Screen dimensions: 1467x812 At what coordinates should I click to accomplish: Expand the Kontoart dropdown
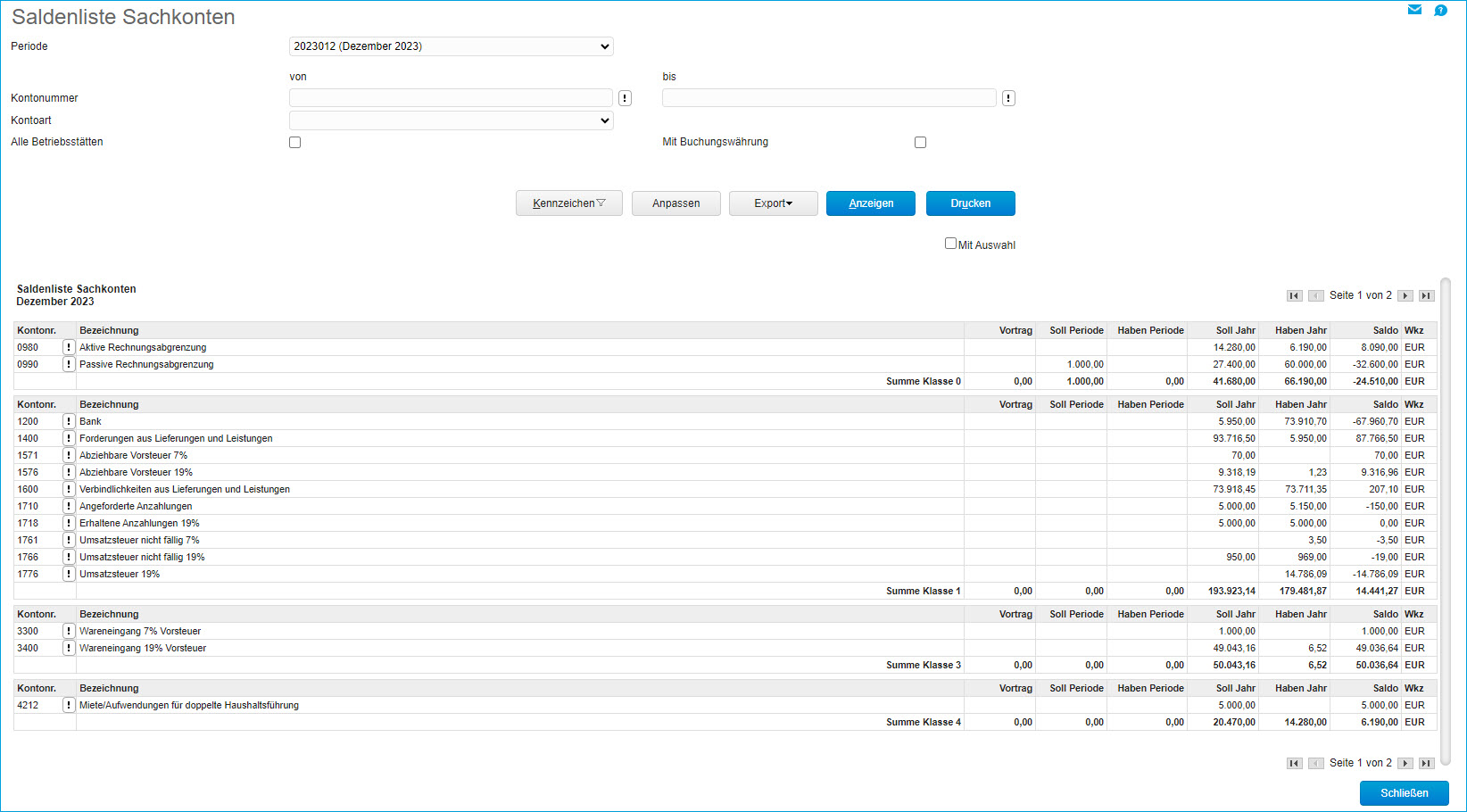click(x=451, y=120)
